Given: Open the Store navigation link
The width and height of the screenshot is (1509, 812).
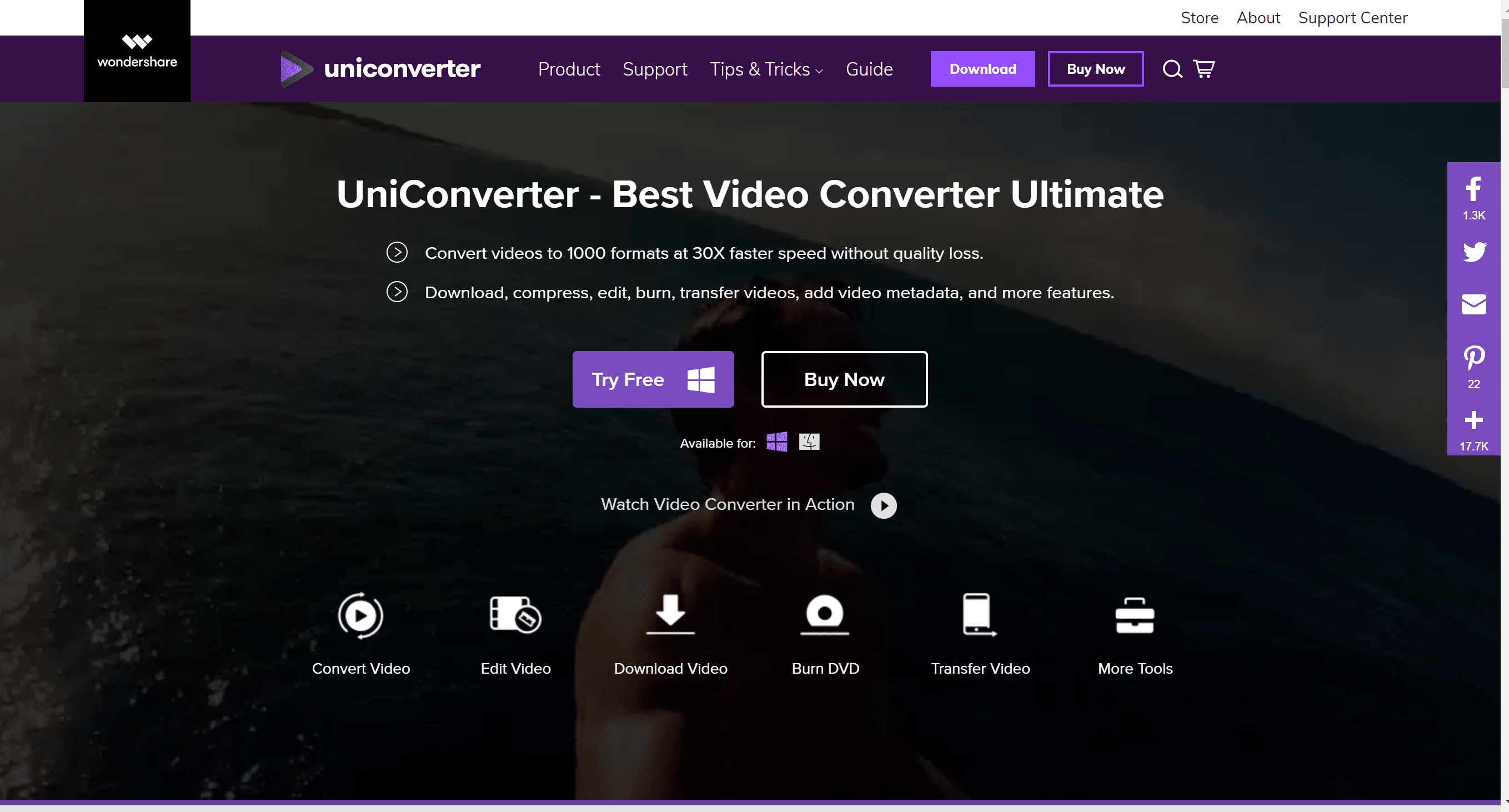Looking at the screenshot, I should [x=1199, y=18].
